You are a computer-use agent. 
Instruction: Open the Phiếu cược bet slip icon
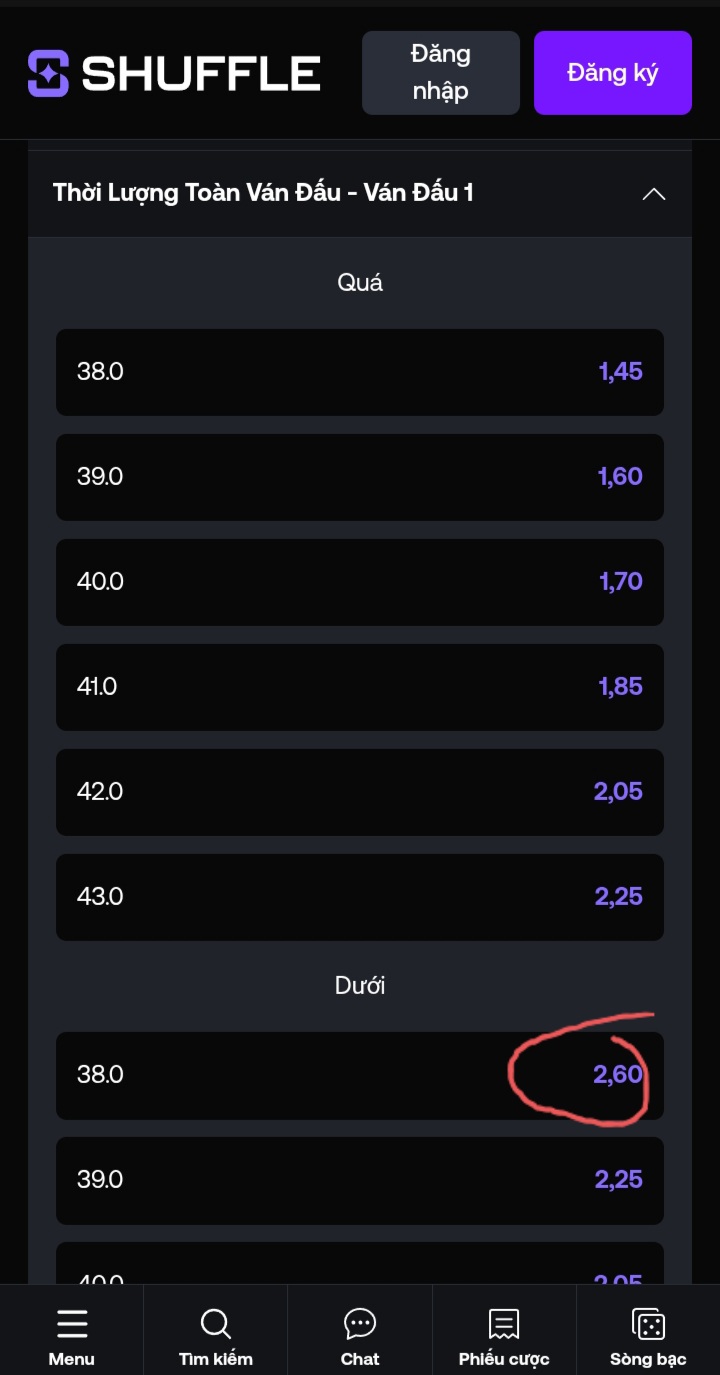click(504, 1324)
